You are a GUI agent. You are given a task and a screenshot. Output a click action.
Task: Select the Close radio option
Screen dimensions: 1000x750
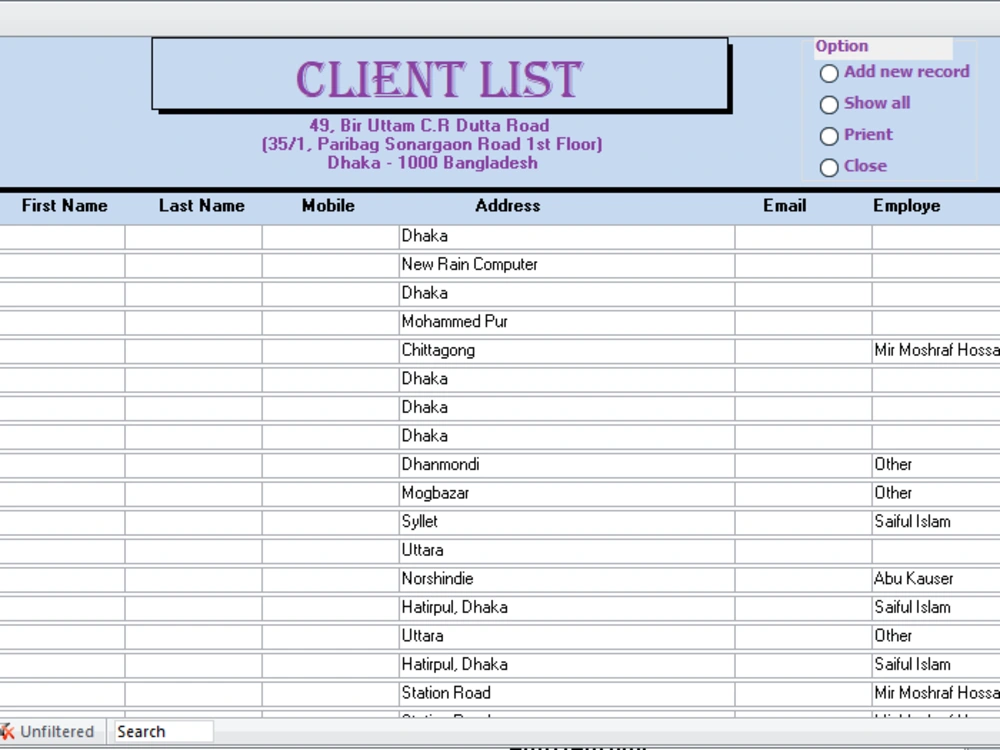click(x=829, y=168)
